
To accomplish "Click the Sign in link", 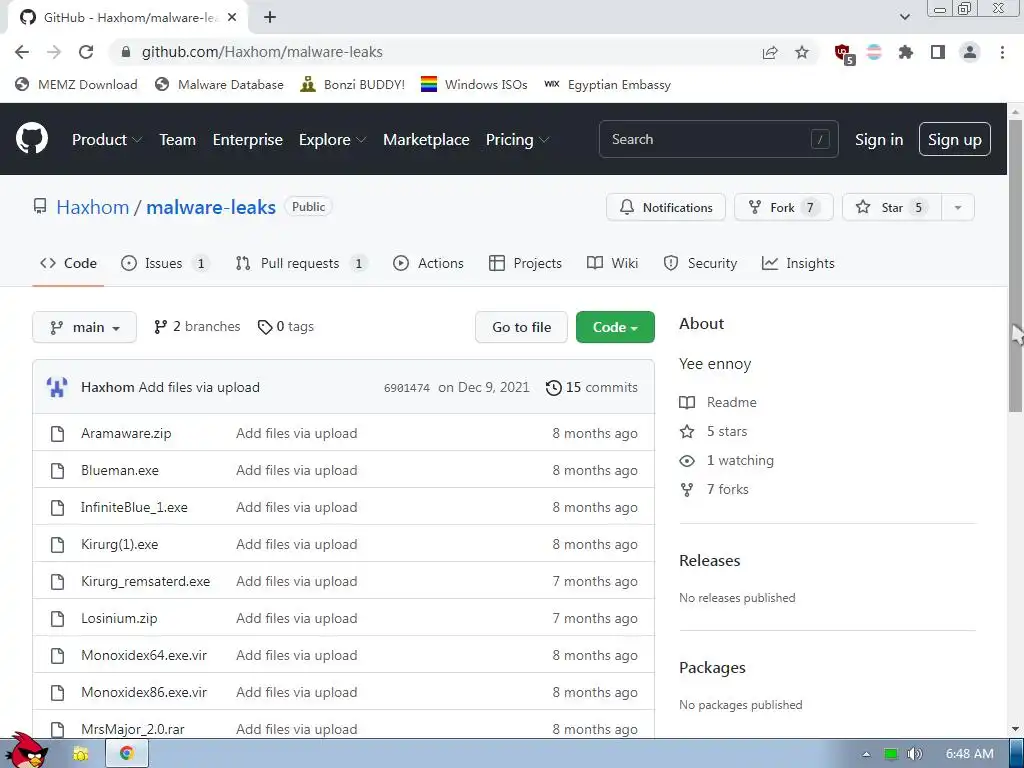I will (879, 140).
